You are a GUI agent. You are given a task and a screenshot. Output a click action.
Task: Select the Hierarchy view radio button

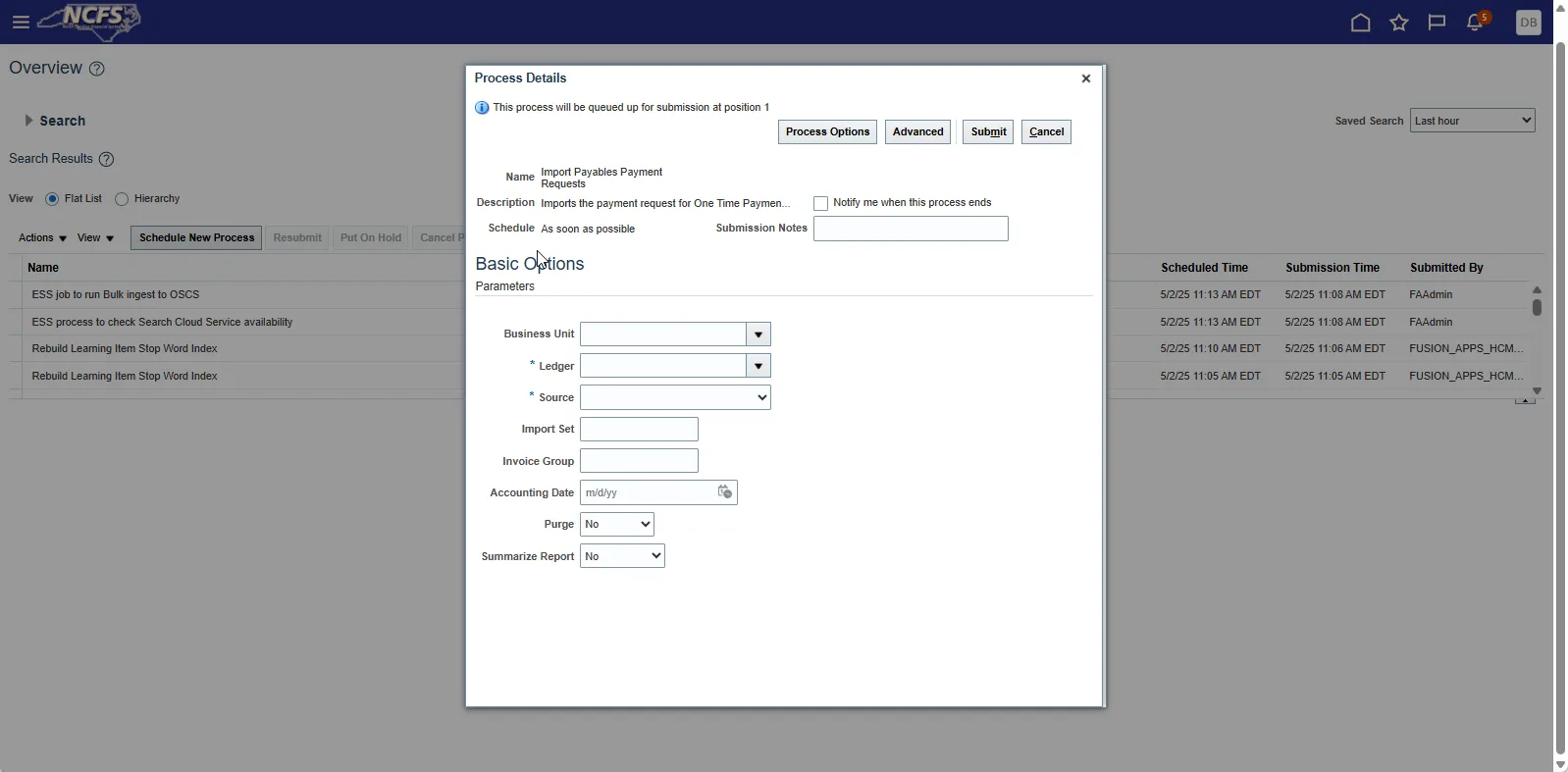[x=122, y=199]
